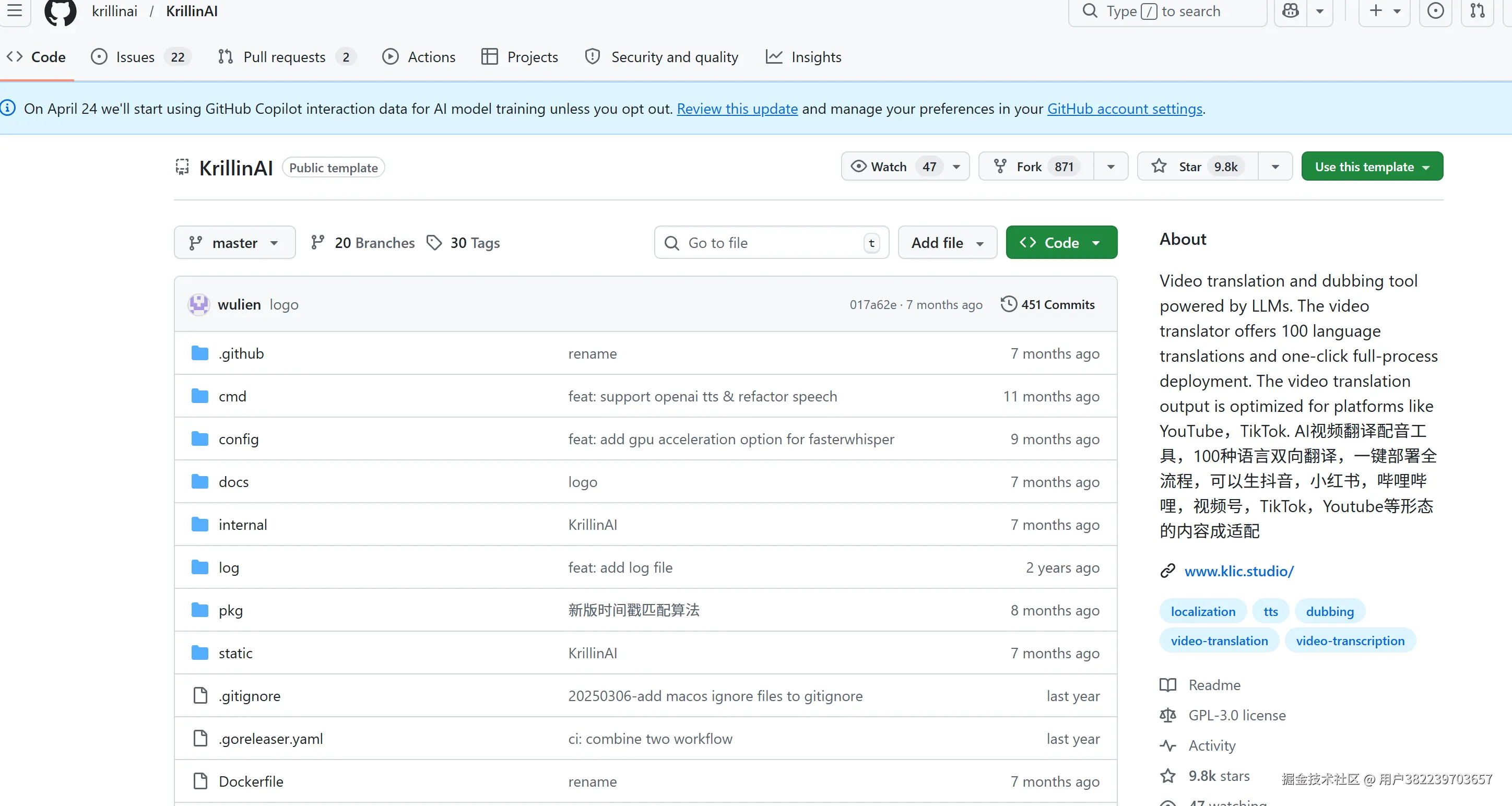The width and height of the screenshot is (1512, 806).
Task: Open the GitHub home logo
Action: click(x=60, y=11)
